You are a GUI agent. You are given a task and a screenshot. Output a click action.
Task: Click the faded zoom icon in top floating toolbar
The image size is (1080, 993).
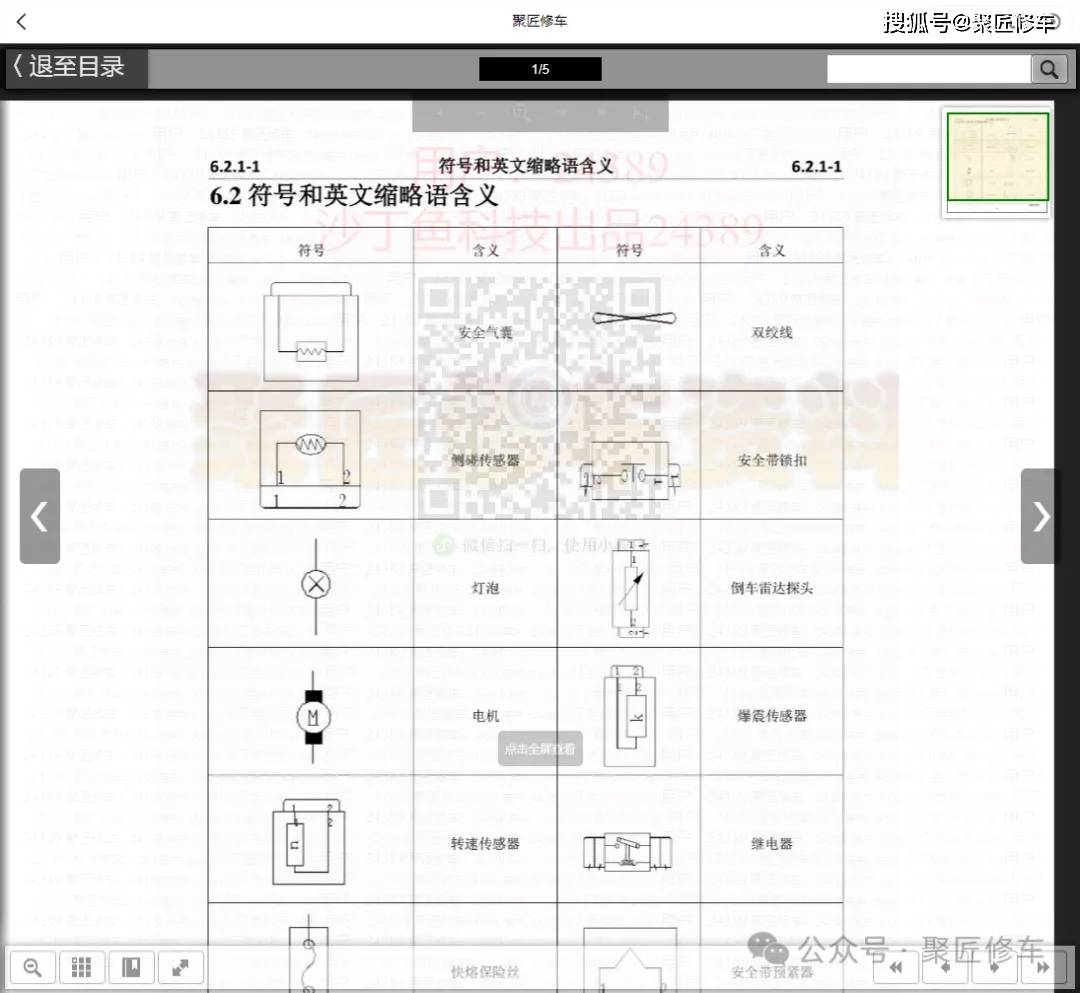pyautogui.click(x=521, y=113)
